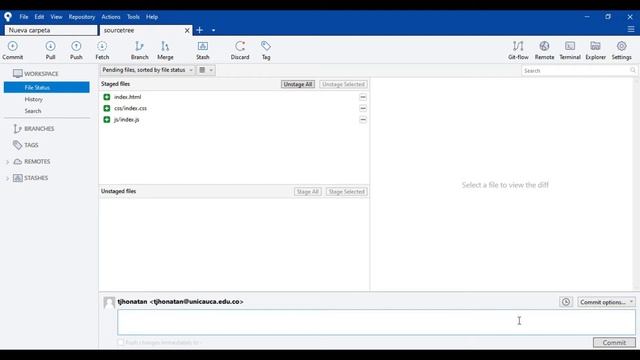Click the Fetch toolbar icon
Screen dimensions: 640x360
pos(102,51)
